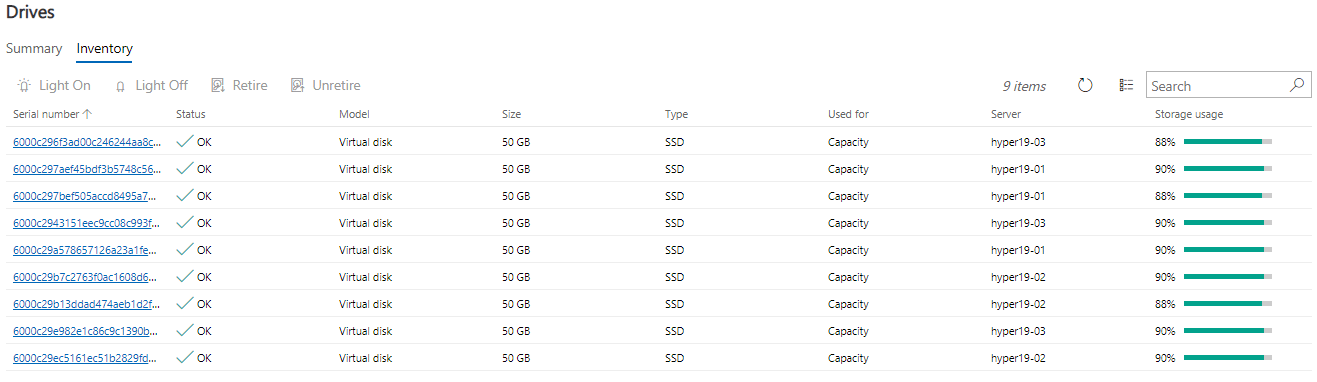Screen dimensions: 1317x382
Task: Open drive link 6000c29ec5161ec51b2829fd
Action: click(x=86, y=358)
